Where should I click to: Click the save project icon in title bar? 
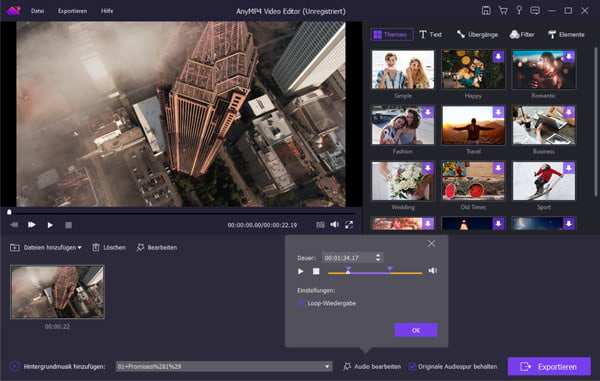[486, 11]
